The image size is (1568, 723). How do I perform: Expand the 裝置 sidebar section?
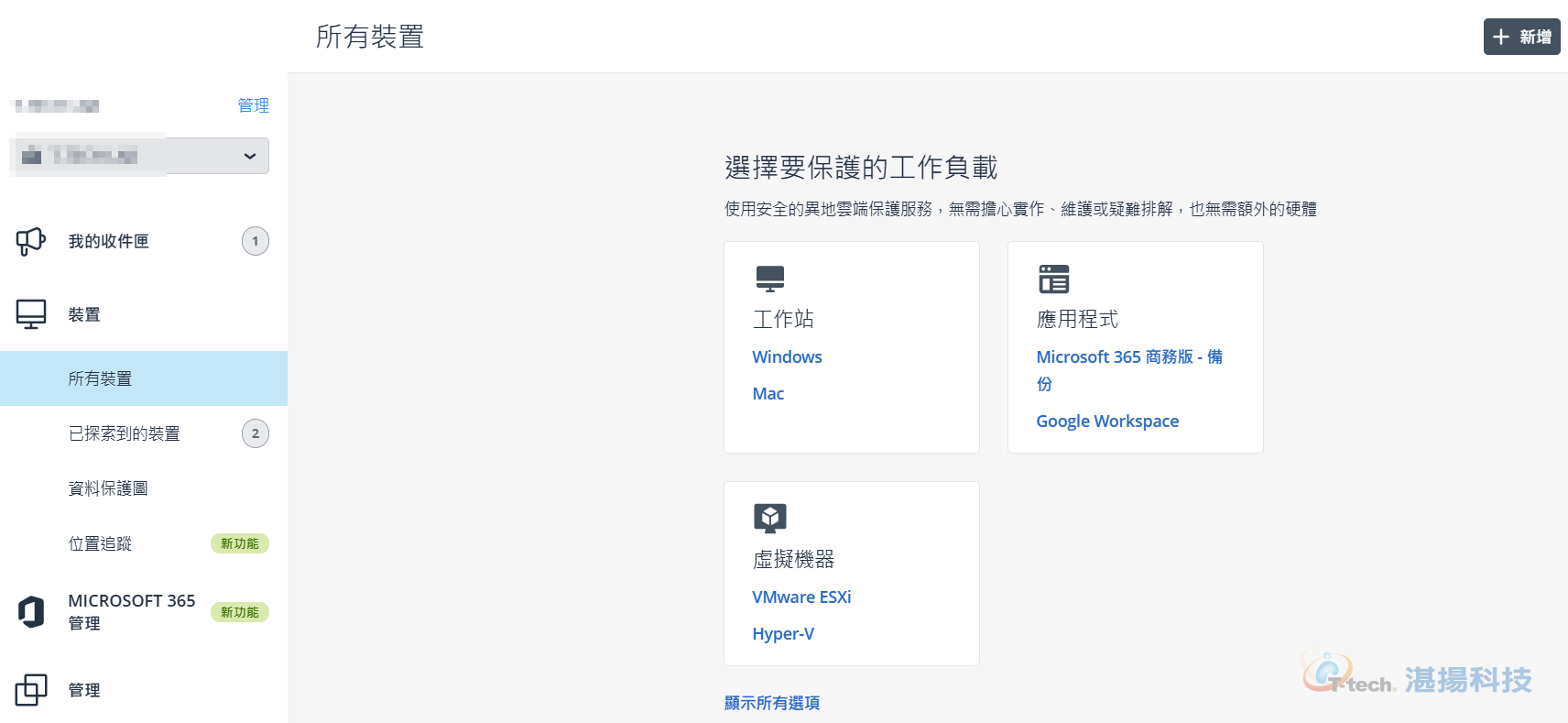144,314
